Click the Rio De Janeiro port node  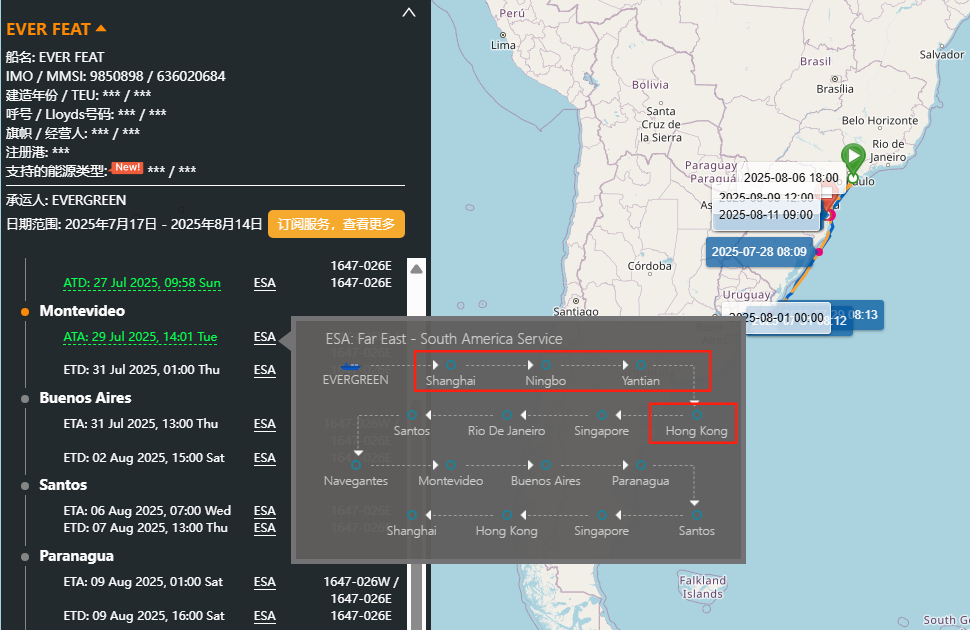click(507, 414)
